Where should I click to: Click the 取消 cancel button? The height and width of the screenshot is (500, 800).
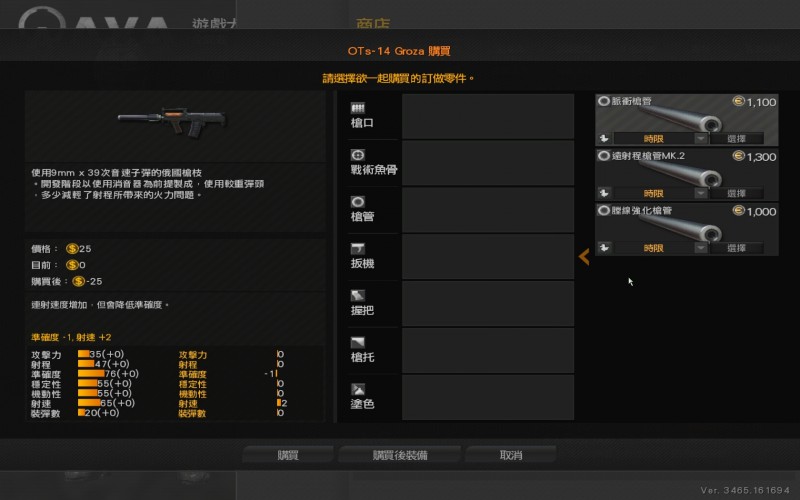511,455
